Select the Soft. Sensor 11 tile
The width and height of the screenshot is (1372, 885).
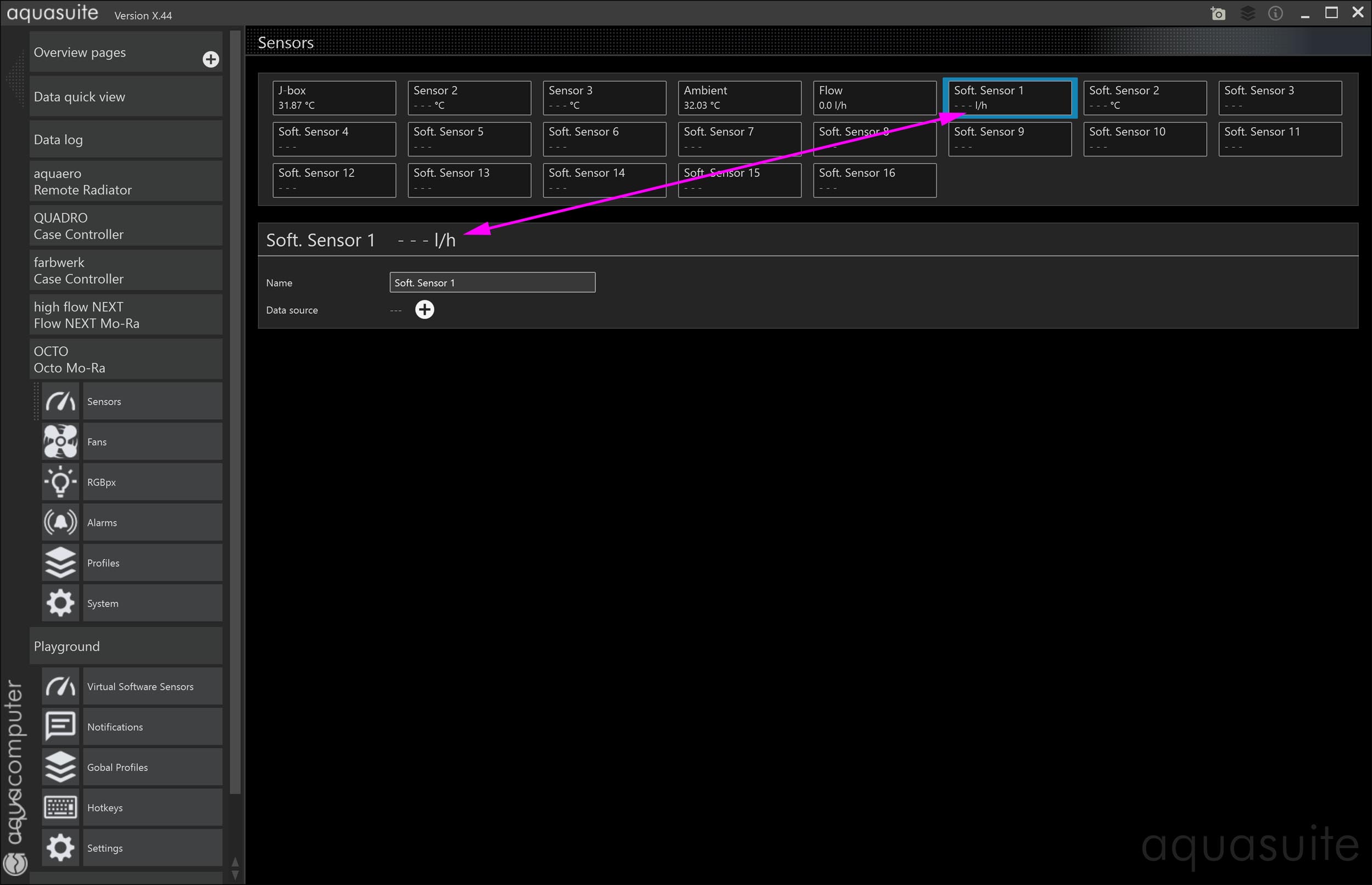[1280, 139]
